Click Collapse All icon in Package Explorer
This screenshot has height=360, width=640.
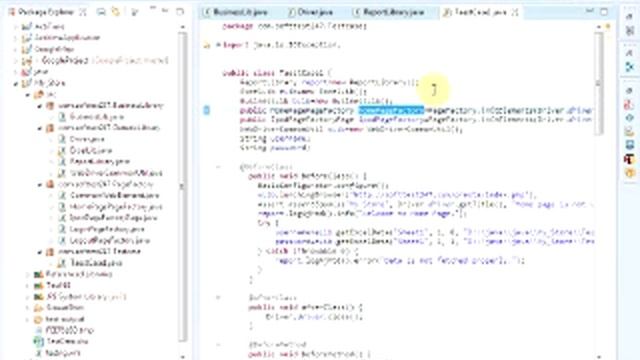click(101, 12)
